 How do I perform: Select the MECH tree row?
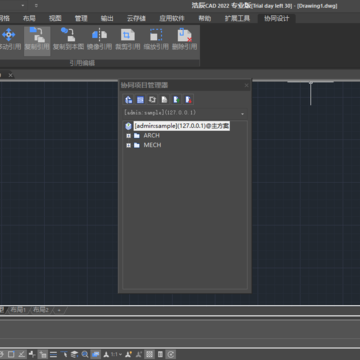(152, 145)
